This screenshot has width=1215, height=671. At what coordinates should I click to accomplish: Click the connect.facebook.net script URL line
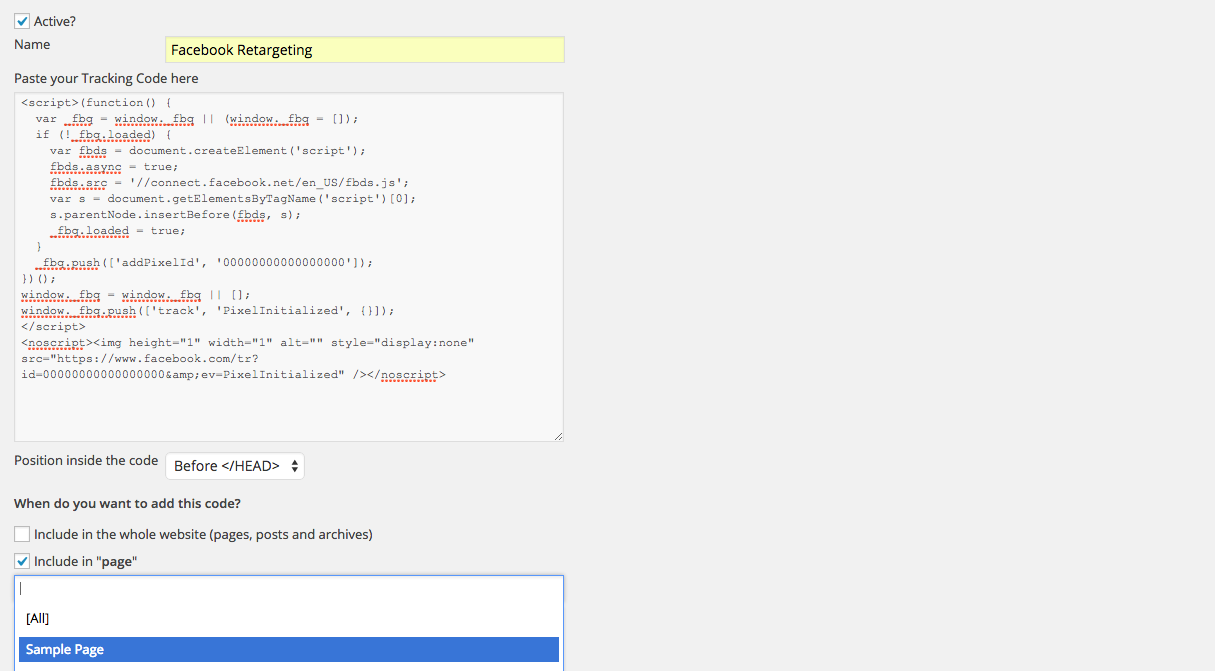click(x=229, y=183)
